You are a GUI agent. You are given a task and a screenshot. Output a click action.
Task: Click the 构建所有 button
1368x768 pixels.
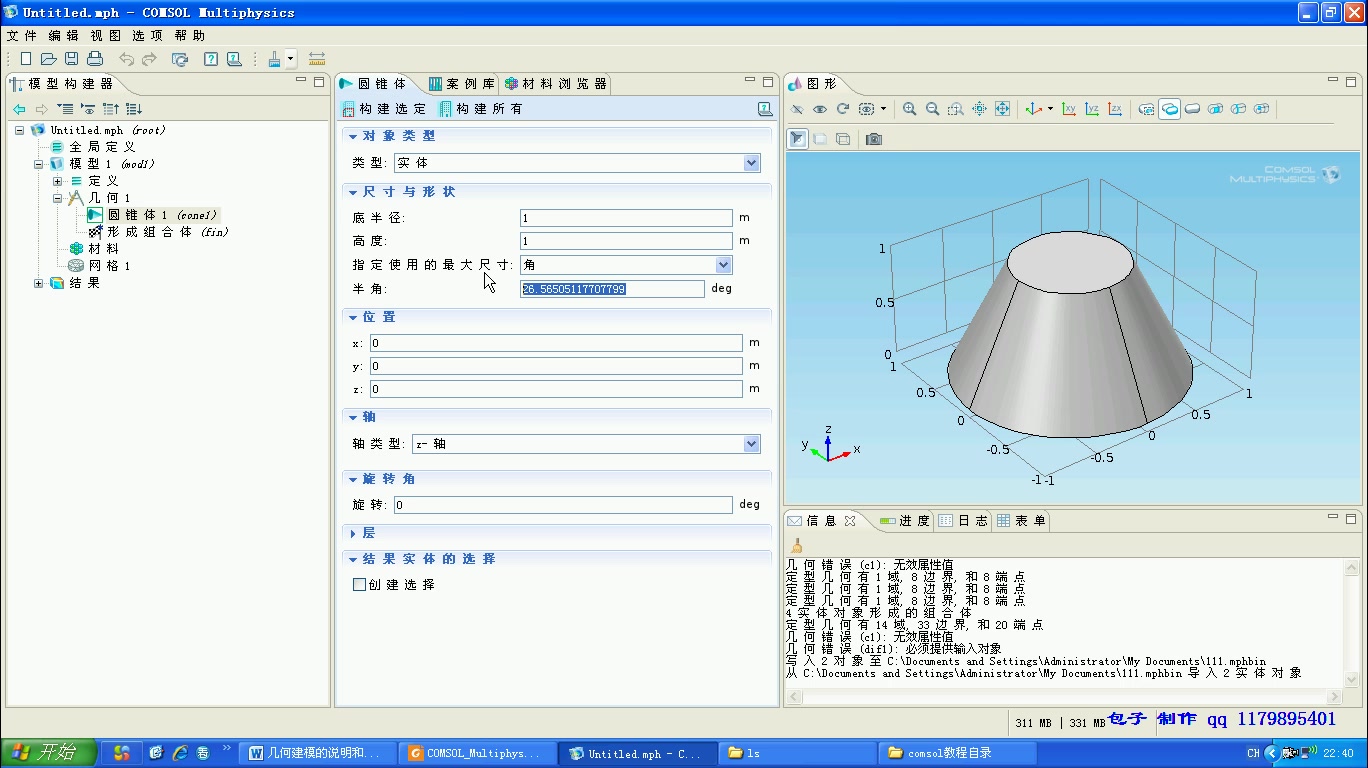480,109
